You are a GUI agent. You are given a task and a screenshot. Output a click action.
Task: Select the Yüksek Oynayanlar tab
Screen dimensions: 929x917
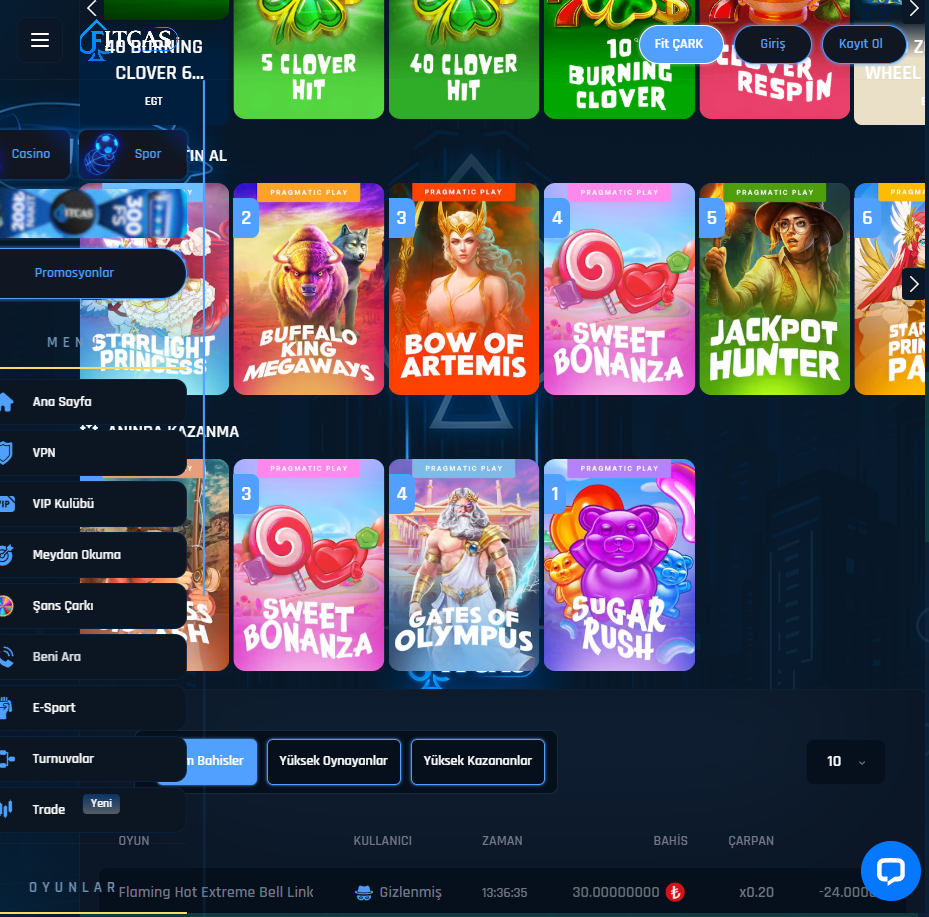(x=334, y=761)
